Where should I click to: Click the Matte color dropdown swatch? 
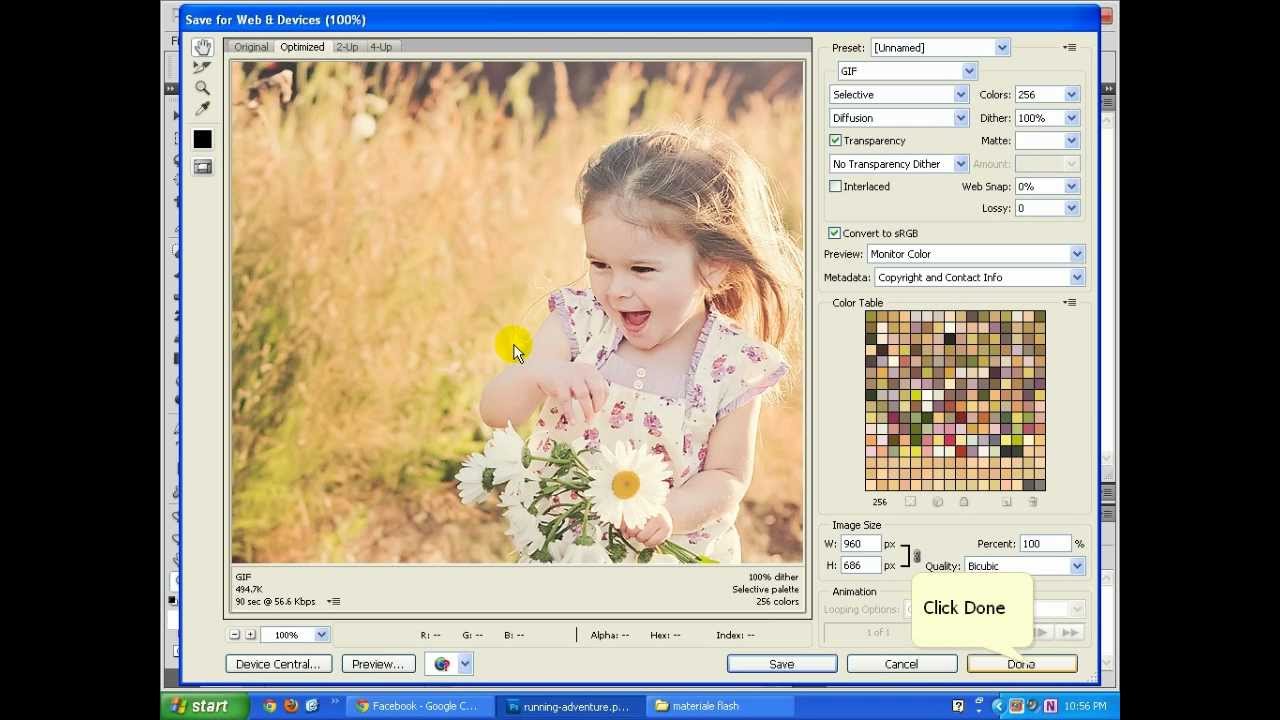(x=1048, y=141)
